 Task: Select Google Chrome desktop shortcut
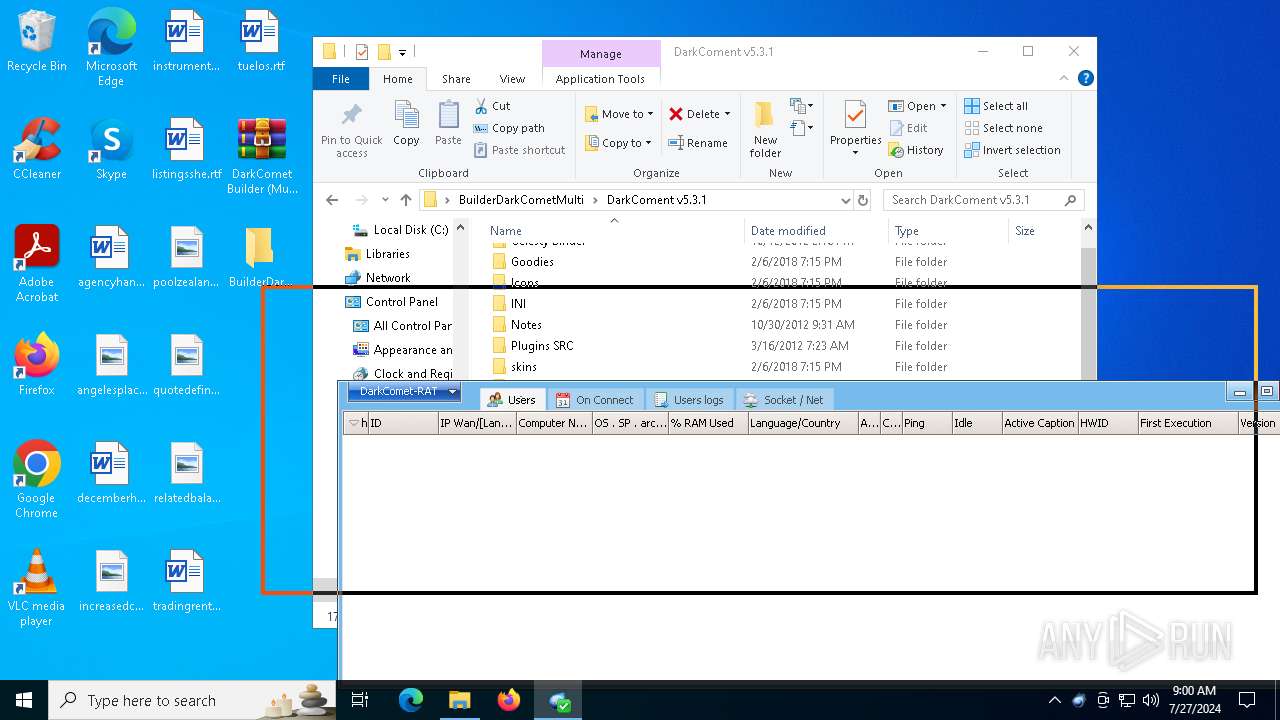(37, 479)
